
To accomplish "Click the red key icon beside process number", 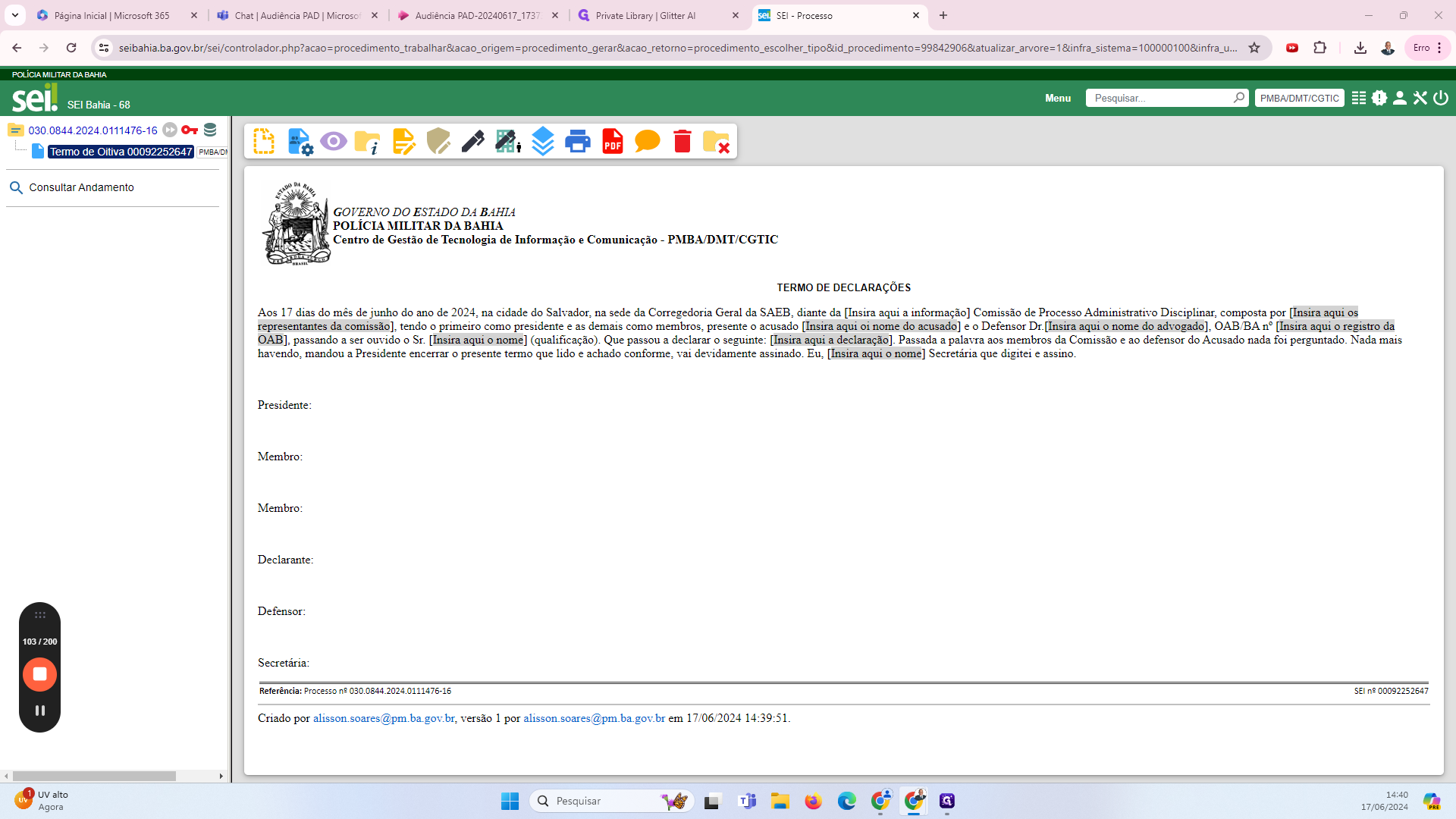I will coord(190,130).
